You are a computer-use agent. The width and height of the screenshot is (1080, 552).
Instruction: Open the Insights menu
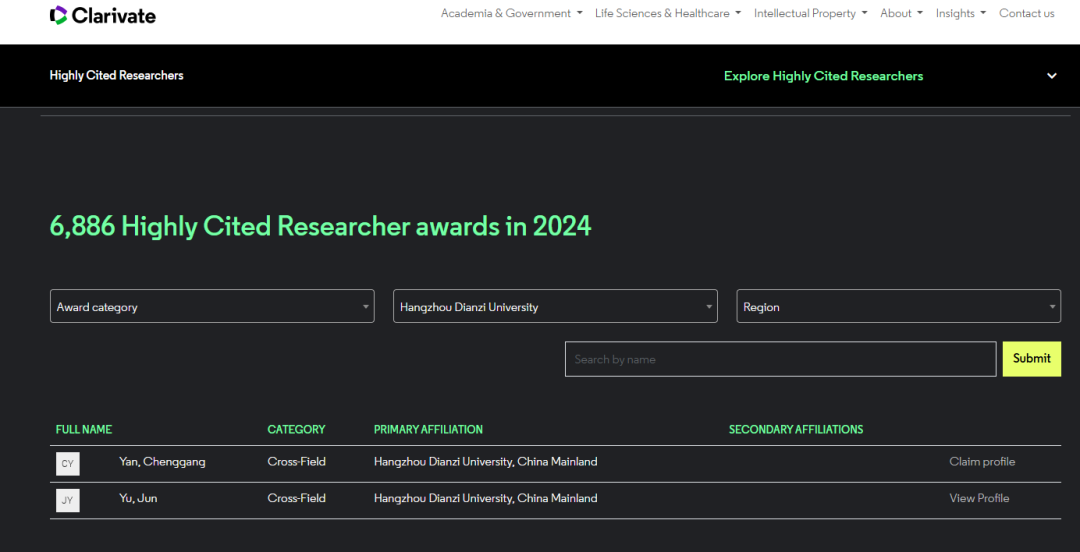pos(961,13)
